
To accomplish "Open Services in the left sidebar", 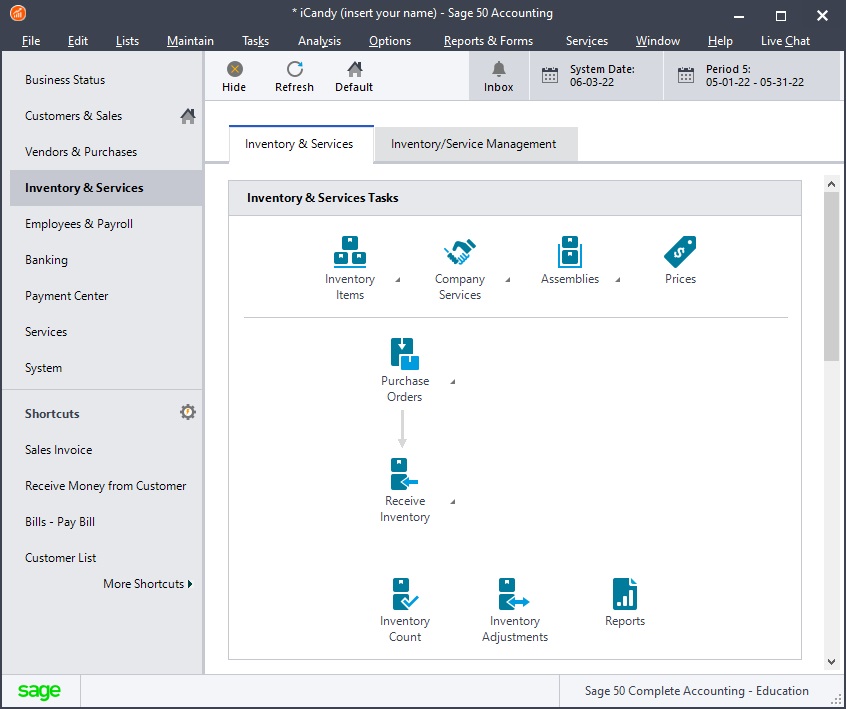I will pyautogui.click(x=46, y=332).
